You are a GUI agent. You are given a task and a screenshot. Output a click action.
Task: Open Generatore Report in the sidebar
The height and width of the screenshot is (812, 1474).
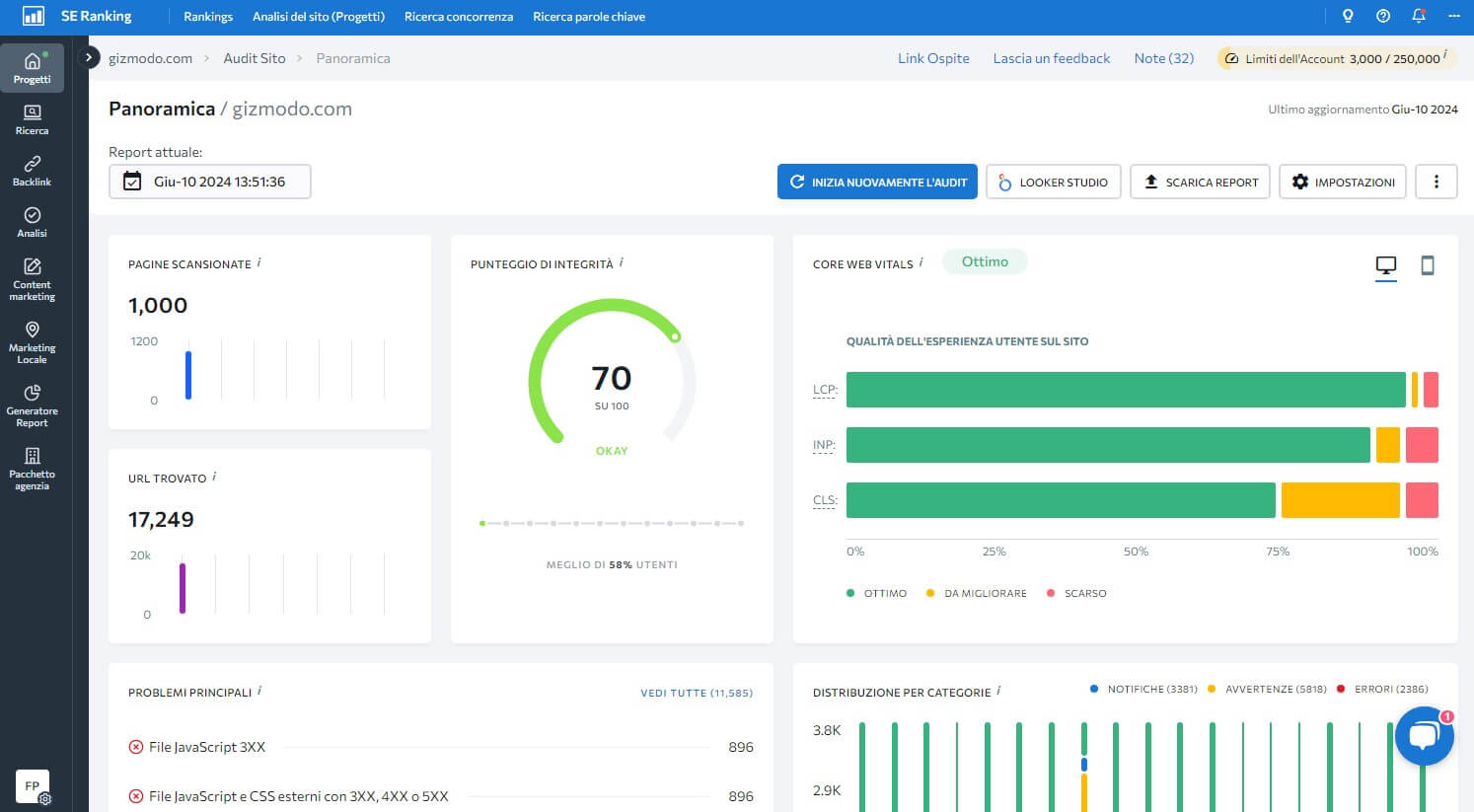click(x=32, y=406)
